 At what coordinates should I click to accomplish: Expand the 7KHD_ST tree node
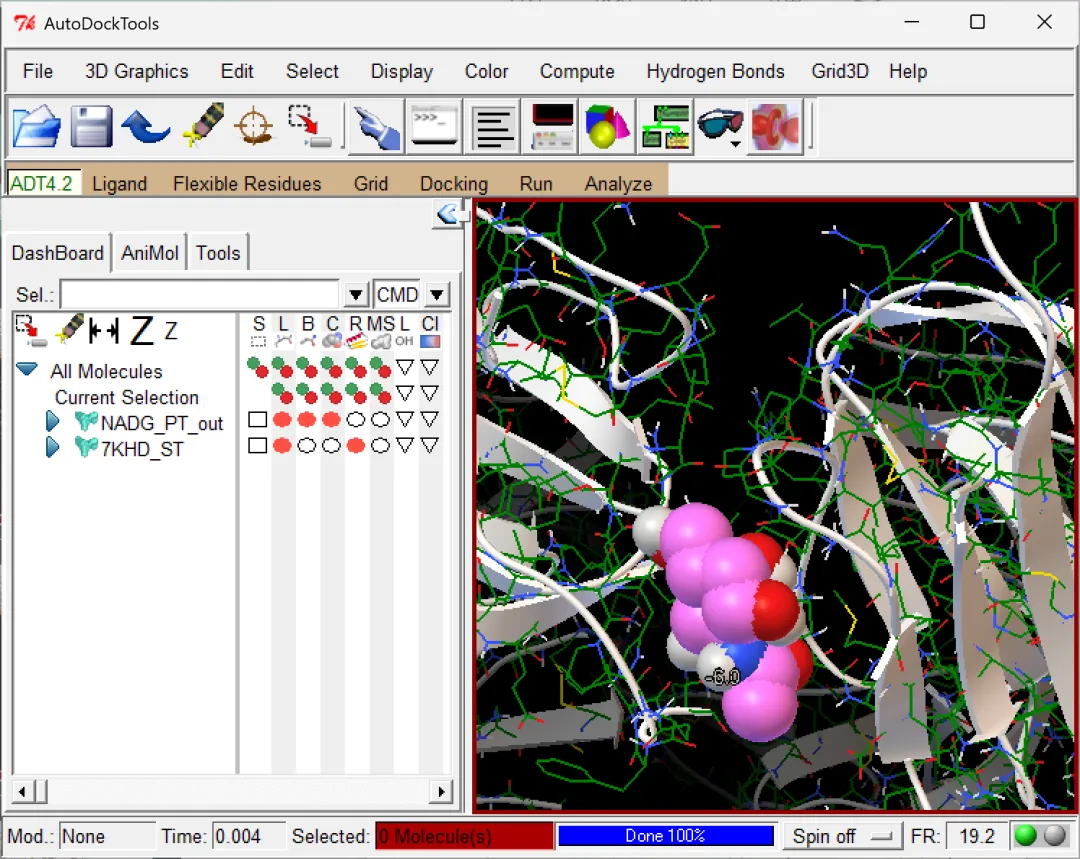(x=52, y=447)
